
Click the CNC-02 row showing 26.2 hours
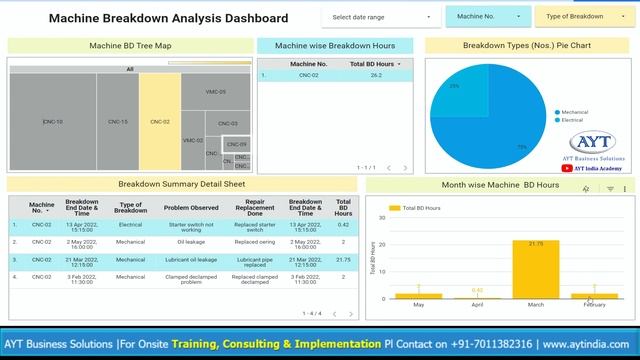coord(335,76)
